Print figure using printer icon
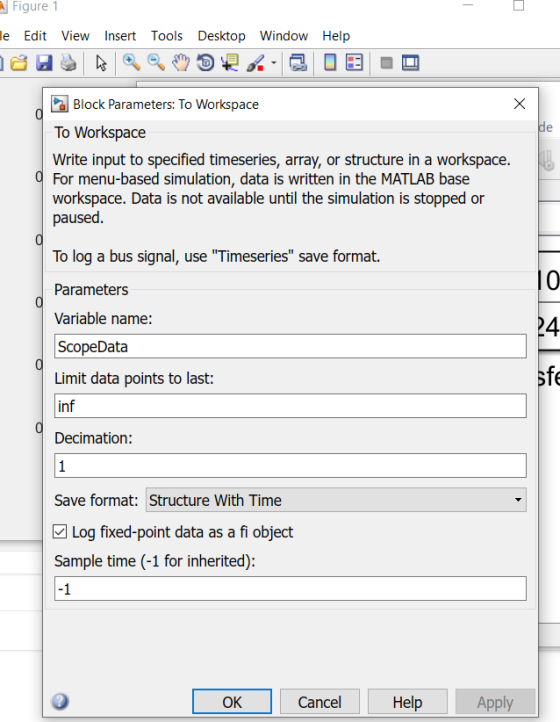560x722 pixels. point(68,63)
